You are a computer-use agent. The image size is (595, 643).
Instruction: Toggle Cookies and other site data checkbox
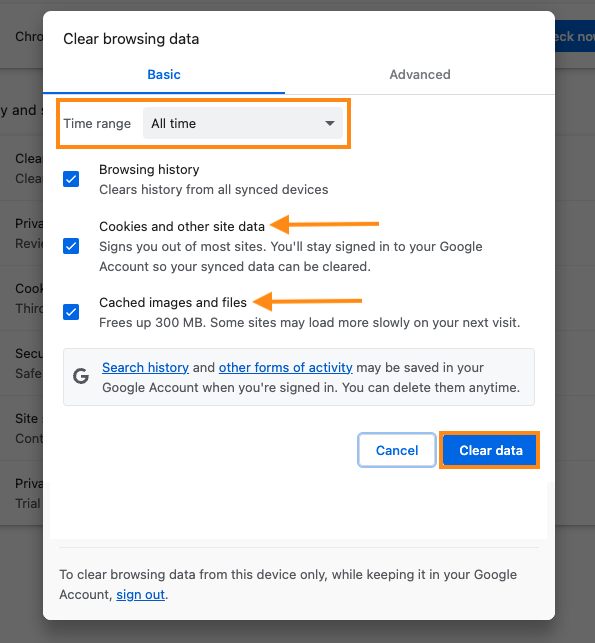coord(71,246)
